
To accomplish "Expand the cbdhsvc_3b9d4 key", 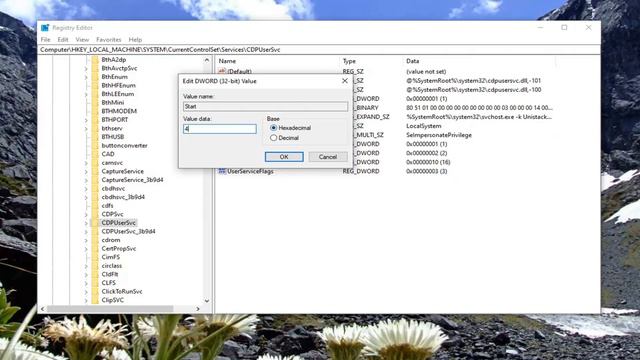I will click(x=86, y=197).
